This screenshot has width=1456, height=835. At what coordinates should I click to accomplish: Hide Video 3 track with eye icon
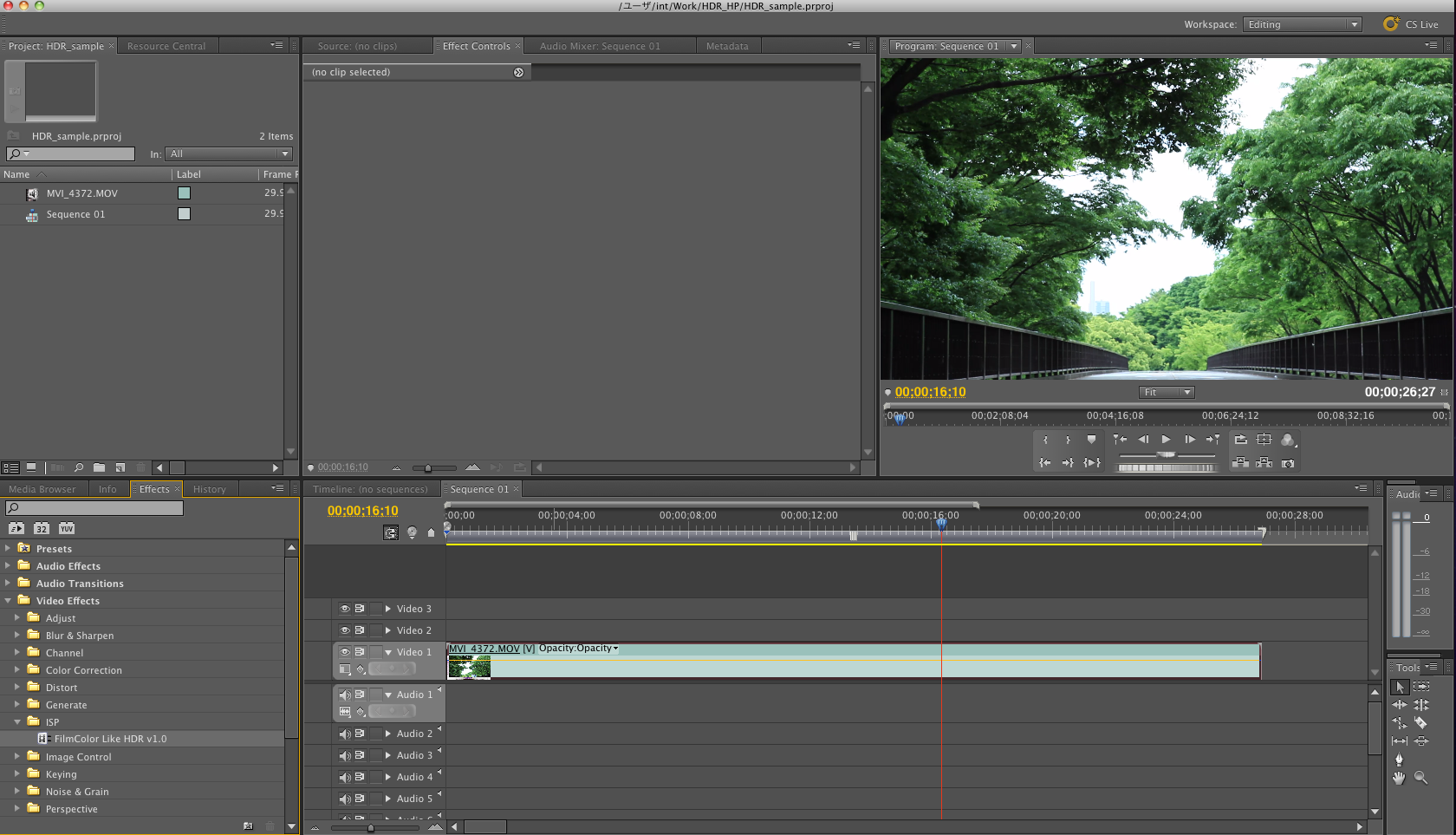[345, 609]
